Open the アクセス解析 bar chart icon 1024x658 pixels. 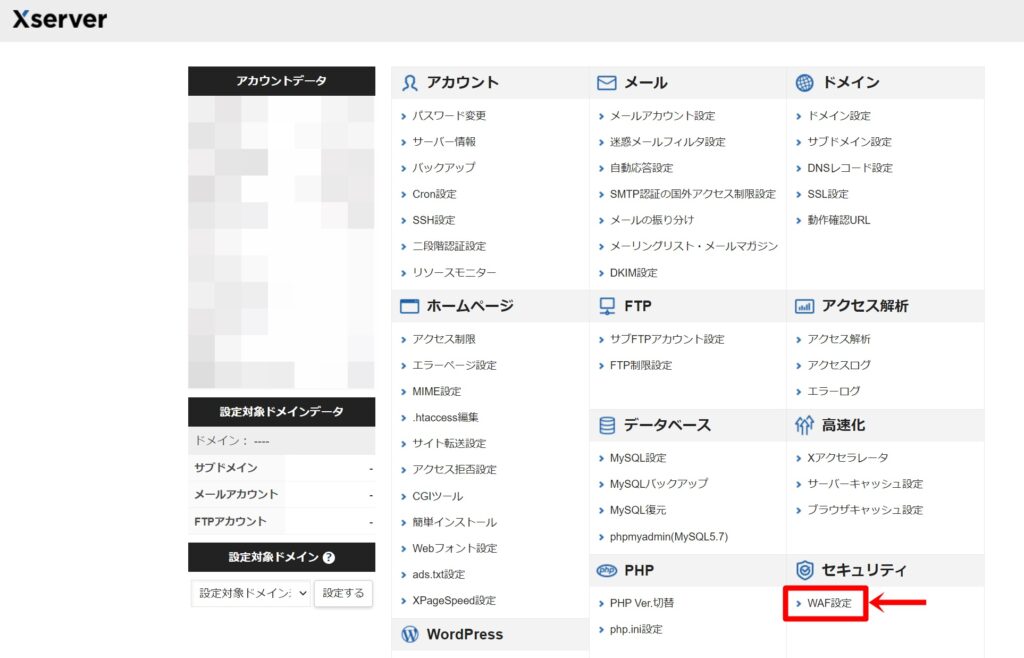click(x=805, y=306)
